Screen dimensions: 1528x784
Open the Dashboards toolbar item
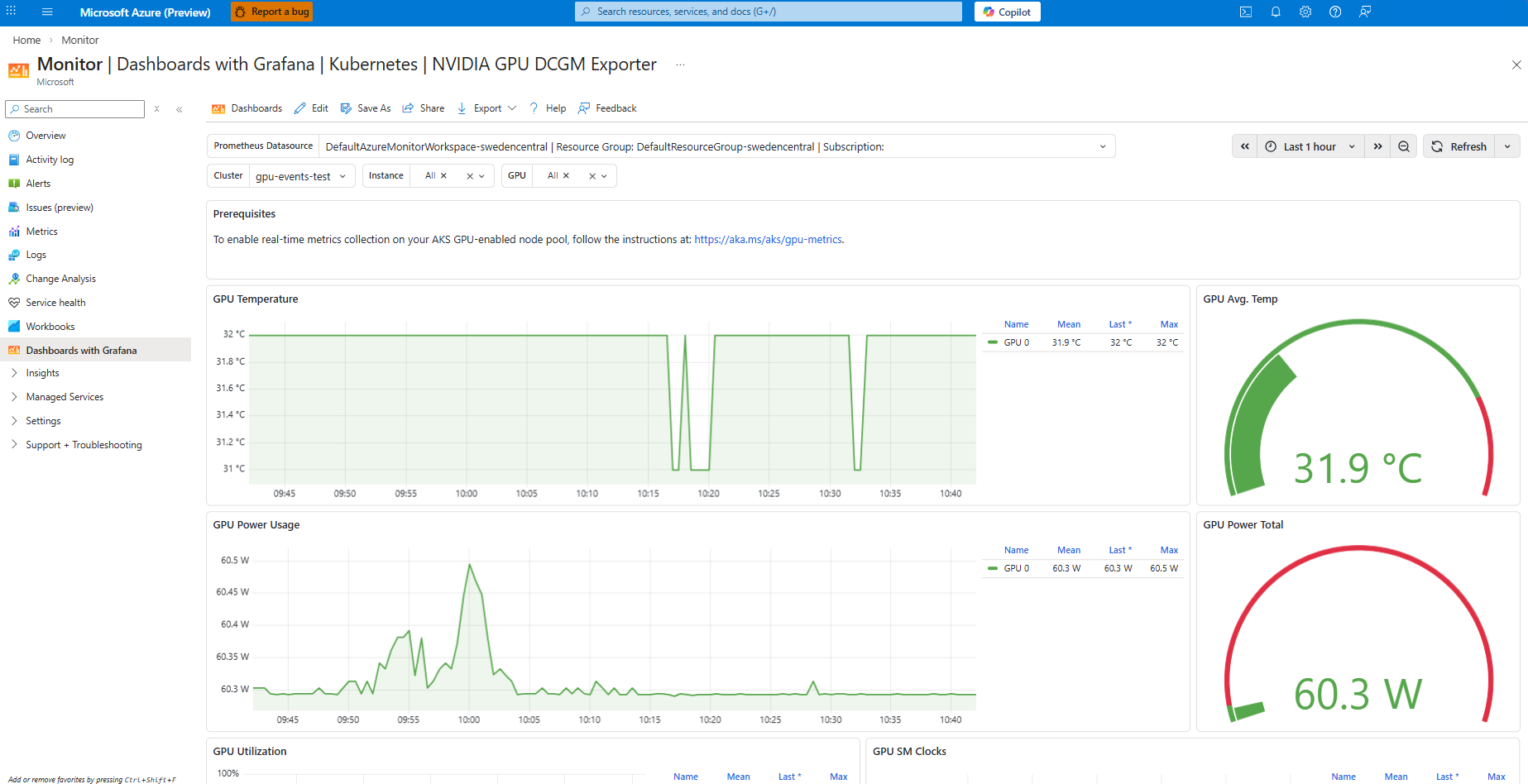[247, 108]
